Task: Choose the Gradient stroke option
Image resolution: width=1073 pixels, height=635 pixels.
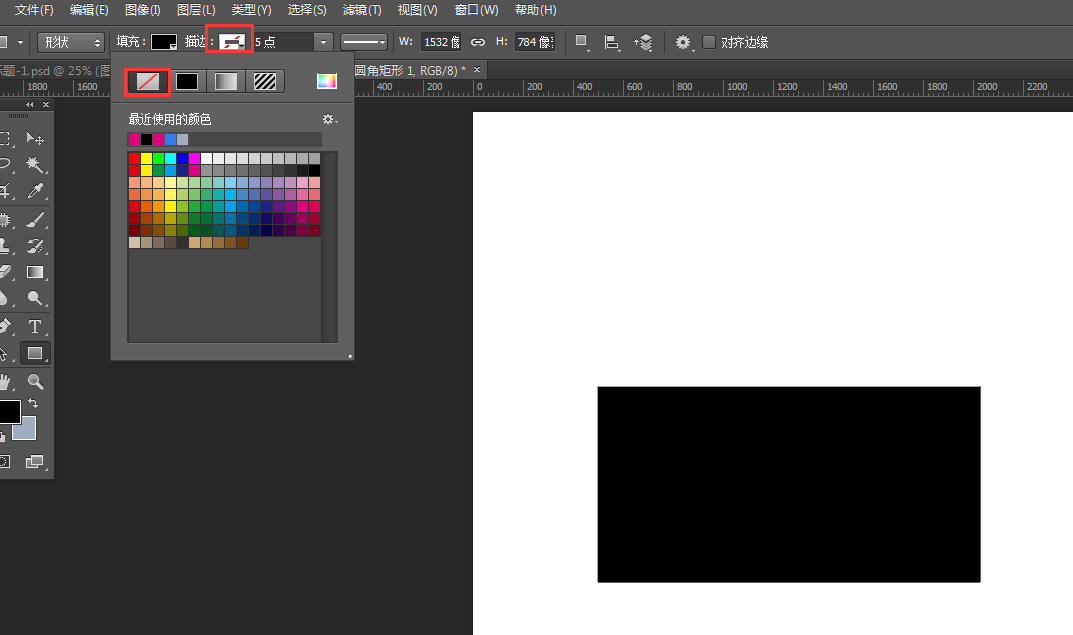Action: [226, 81]
